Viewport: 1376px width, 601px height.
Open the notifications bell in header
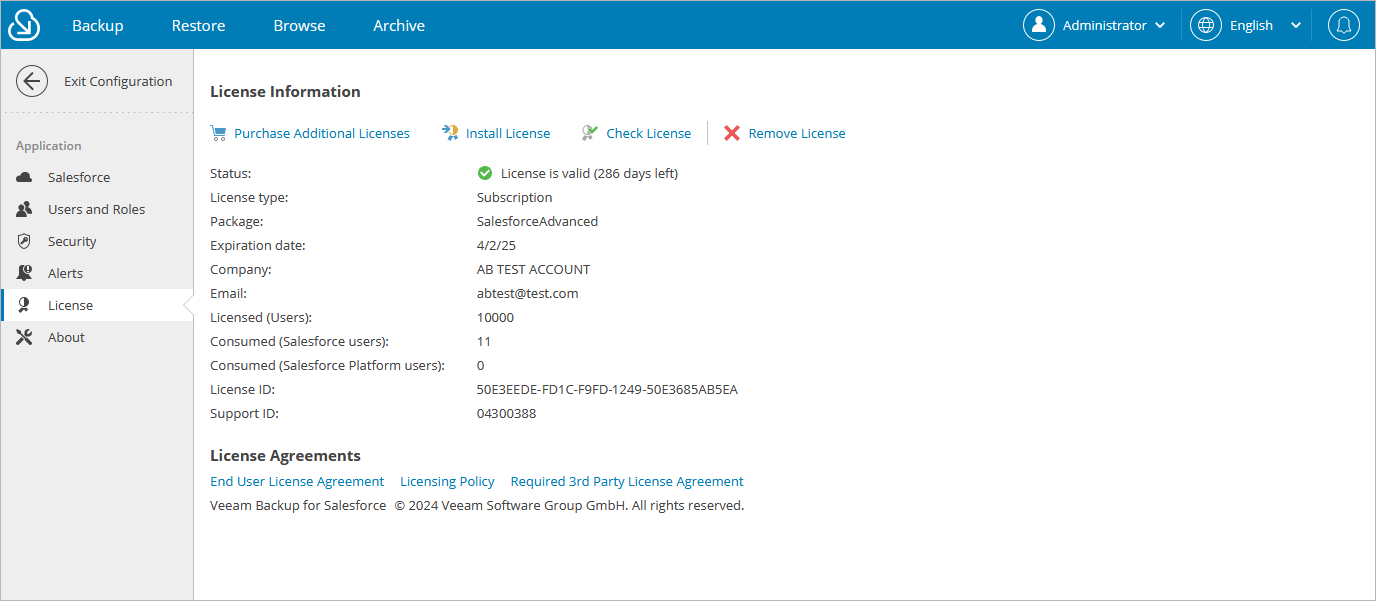tap(1344, 25)
